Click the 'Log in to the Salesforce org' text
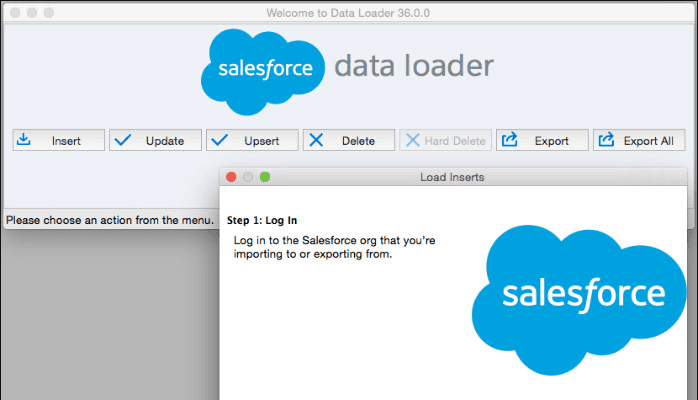The image size is (698, 400). (x=334, y=247)
